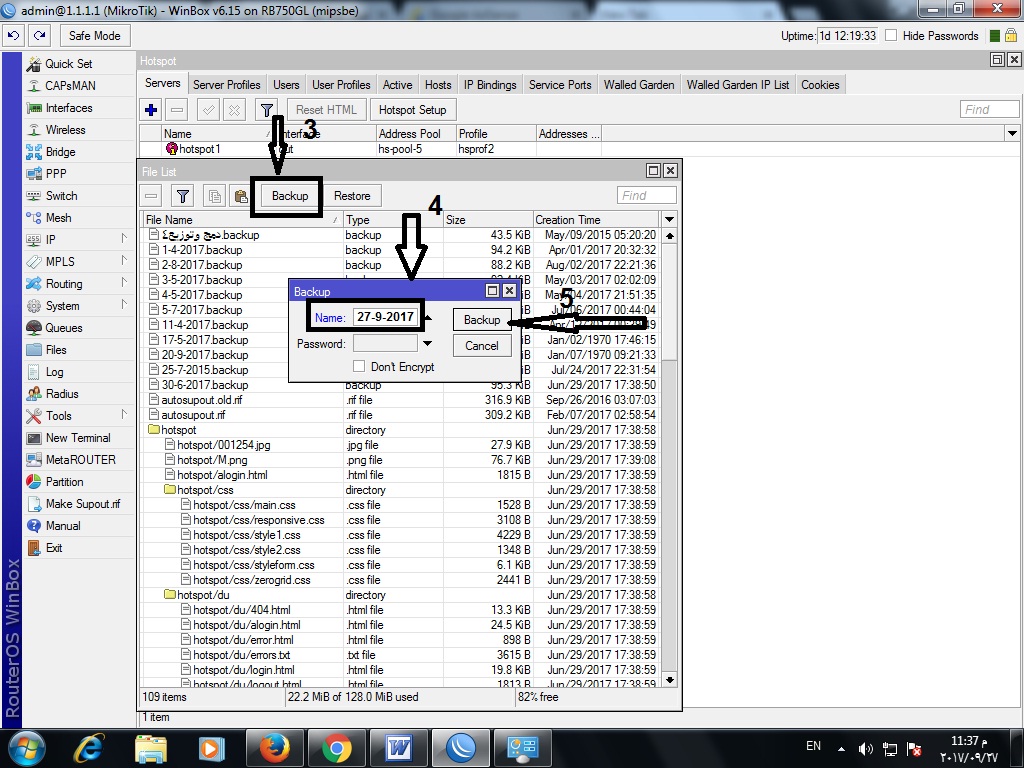
Task: Click File List paste icon
Action: tap(241, 196)
